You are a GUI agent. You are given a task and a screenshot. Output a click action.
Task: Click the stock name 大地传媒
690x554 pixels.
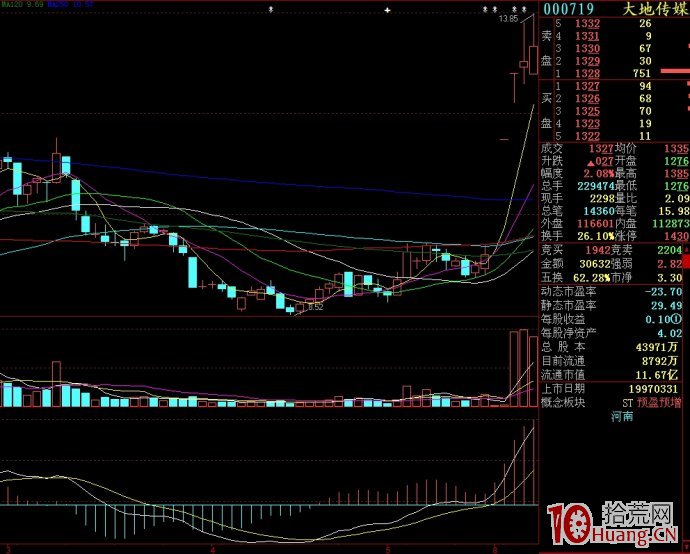tap(655, 8)
